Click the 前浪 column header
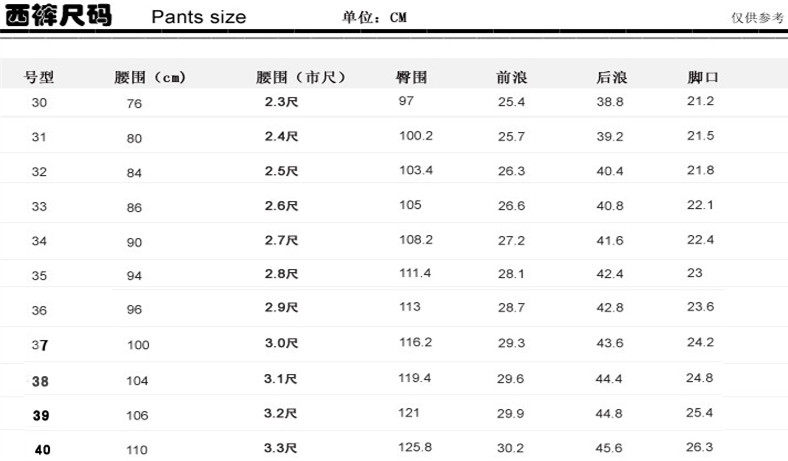The image size is (788, 461). [x=512, y=77]
